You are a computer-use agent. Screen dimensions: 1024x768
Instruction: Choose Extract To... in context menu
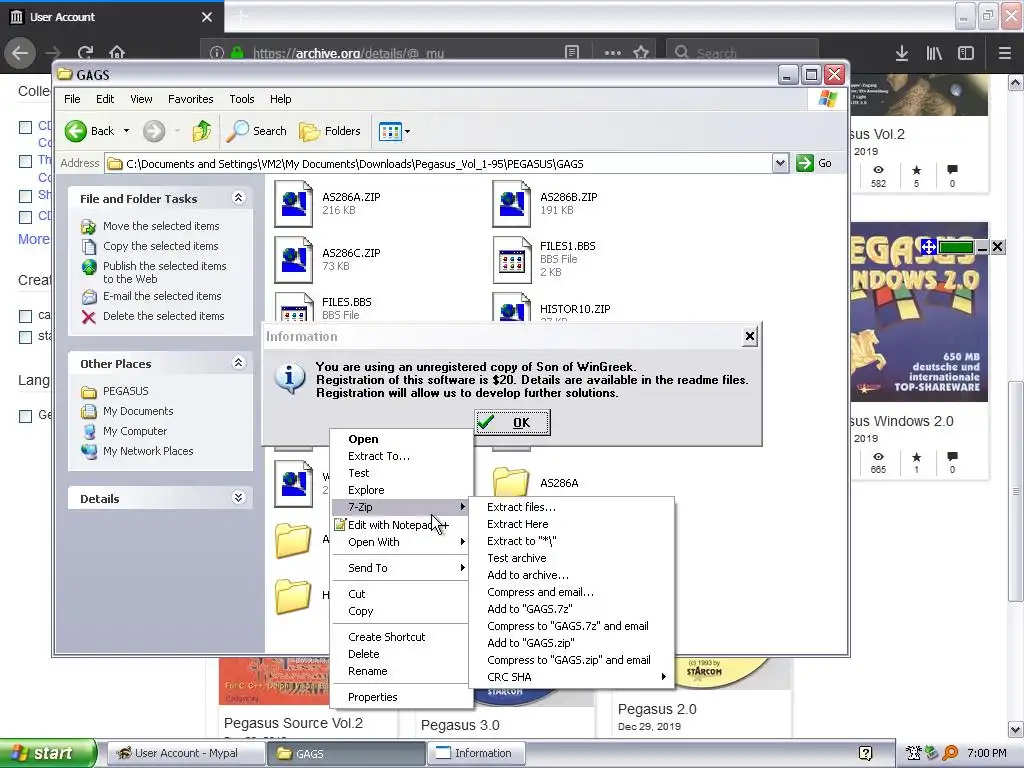click(x=401, y=456)
